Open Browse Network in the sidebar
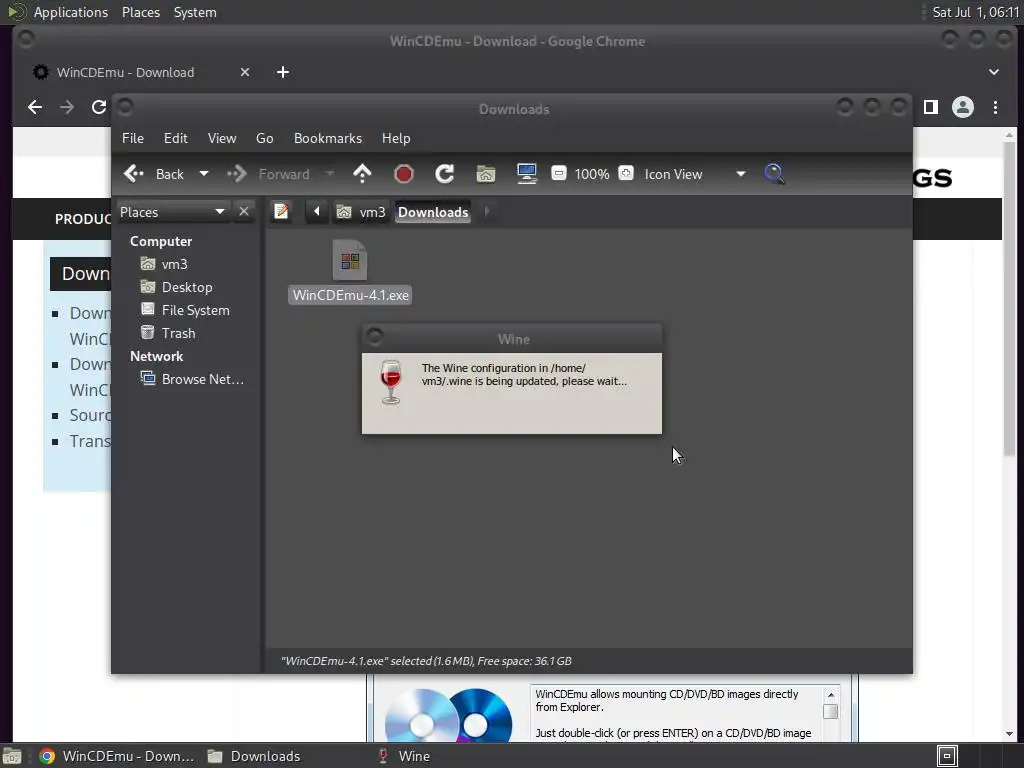 click(192, 379)
